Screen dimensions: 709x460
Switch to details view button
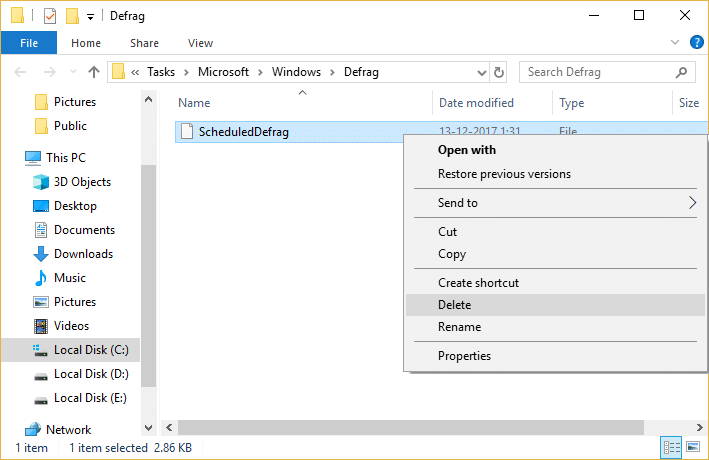tap(673, 448)
